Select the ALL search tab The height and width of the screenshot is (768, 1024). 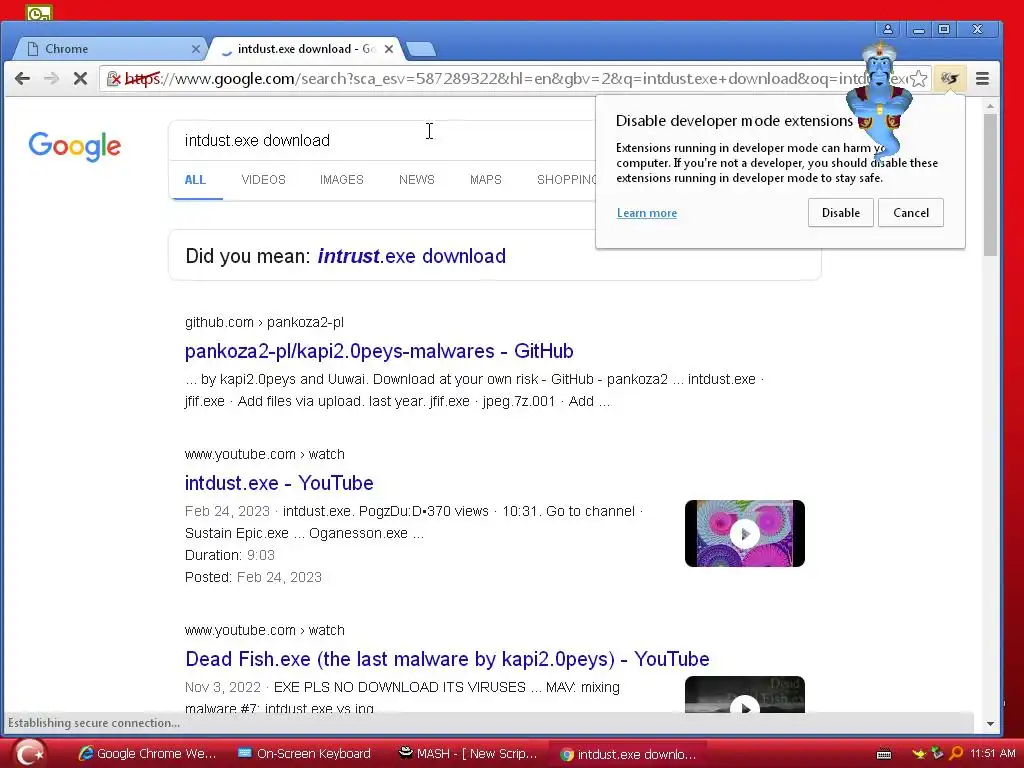[x=195, y=180]
